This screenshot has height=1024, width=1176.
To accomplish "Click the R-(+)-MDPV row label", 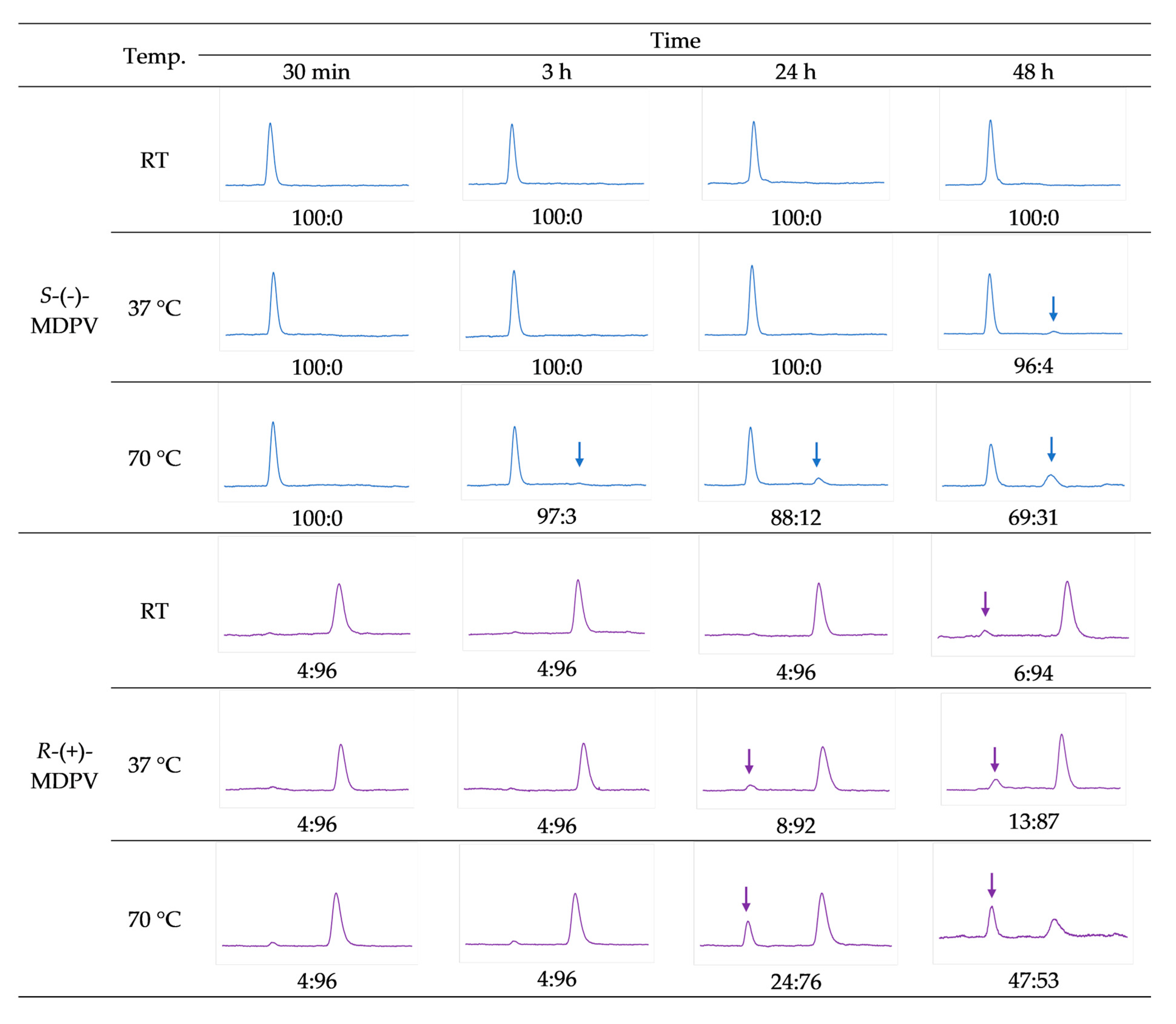I will tap(64, 766).
